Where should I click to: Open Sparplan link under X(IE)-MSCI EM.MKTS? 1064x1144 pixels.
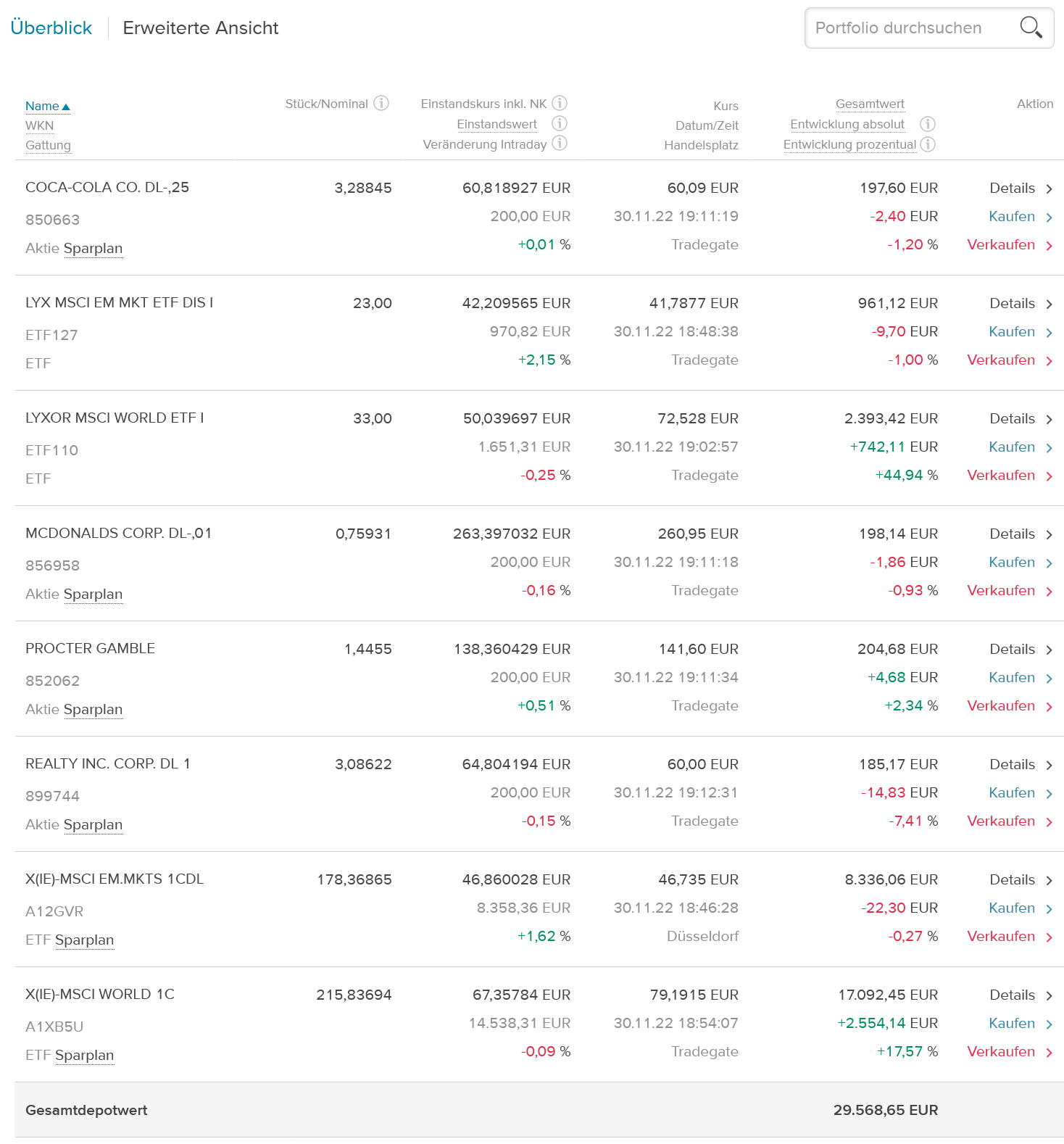[x=84, y=940]
